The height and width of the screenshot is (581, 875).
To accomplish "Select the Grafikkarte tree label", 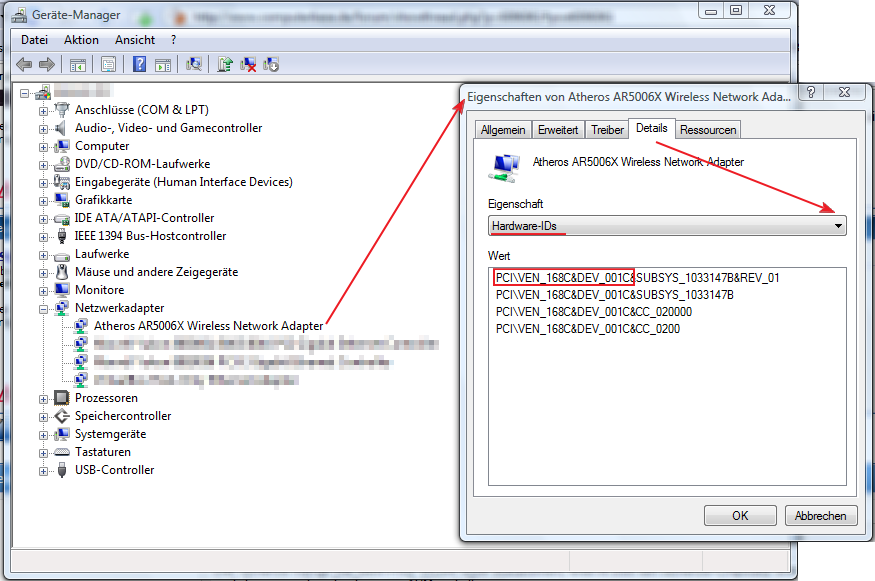I will tap(104, 200).
